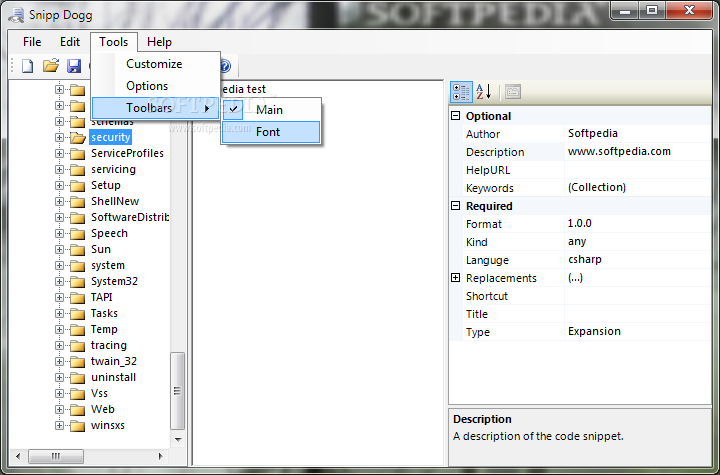Screen dimensions: 720x475
Task: Choose Options from Tools menu
Action: (x=147, y=86)
